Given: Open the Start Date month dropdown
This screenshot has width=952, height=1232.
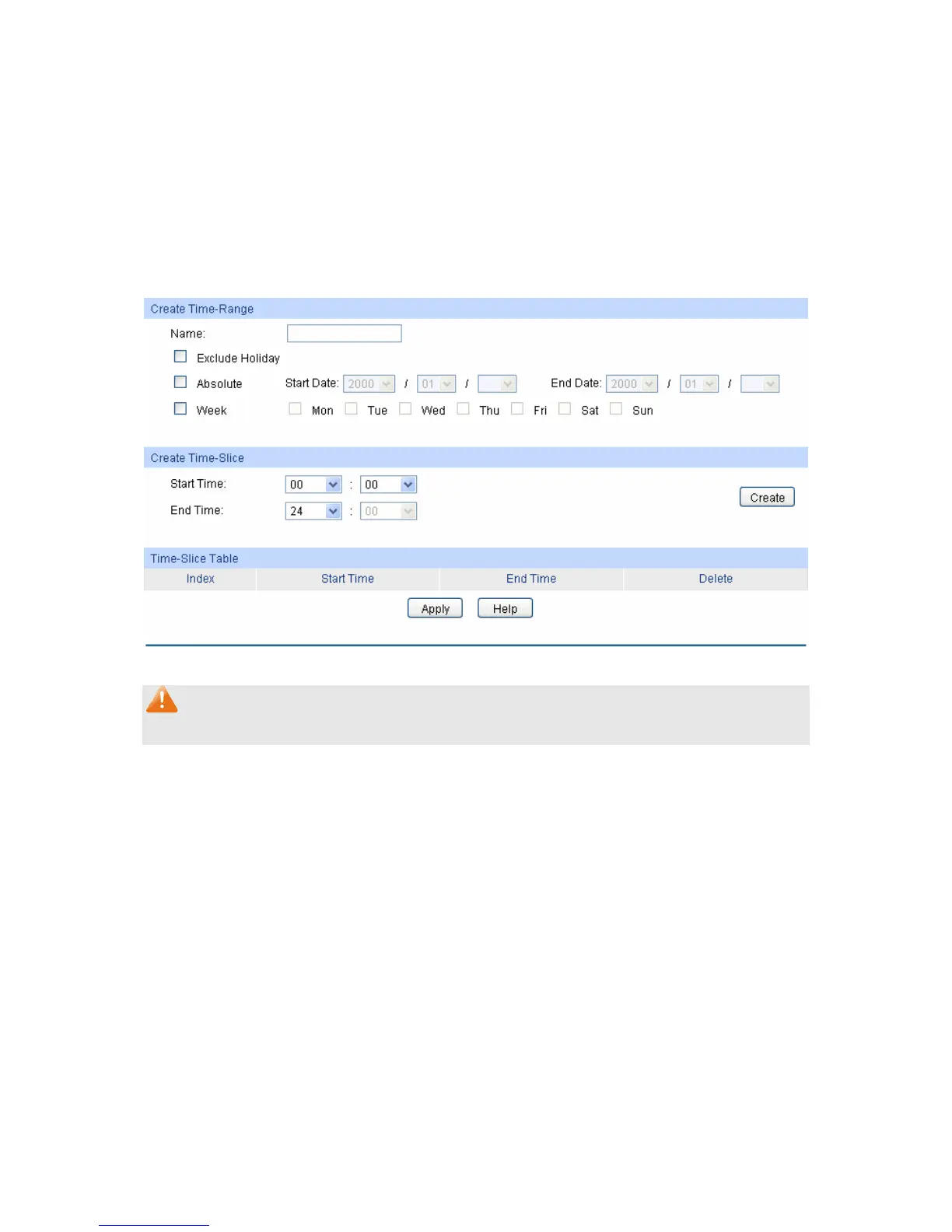Looking at the screenshot, I should click(x=436, y=383).
